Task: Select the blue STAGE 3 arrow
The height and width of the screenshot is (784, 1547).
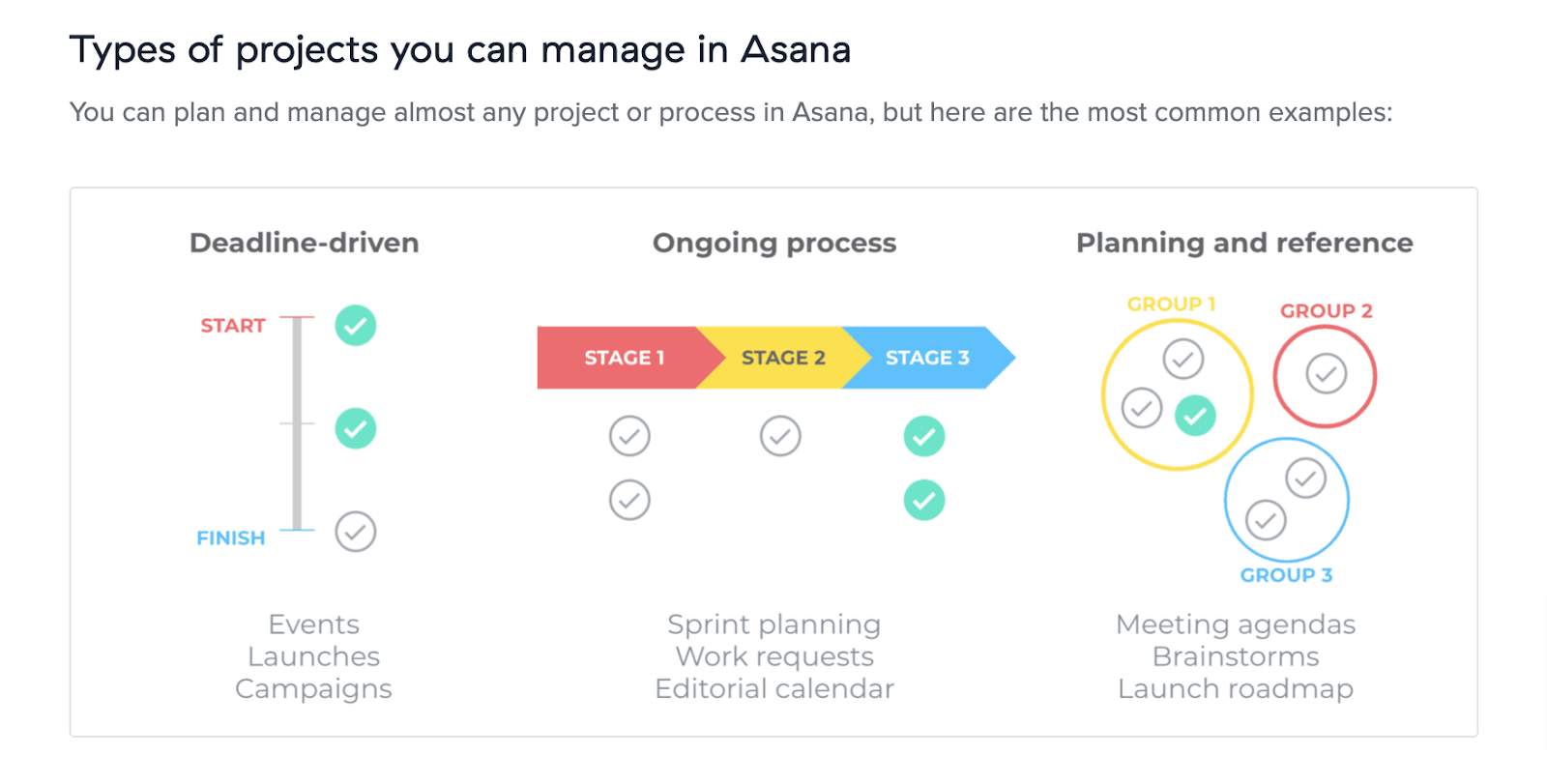Action: (x=928, y=358)
